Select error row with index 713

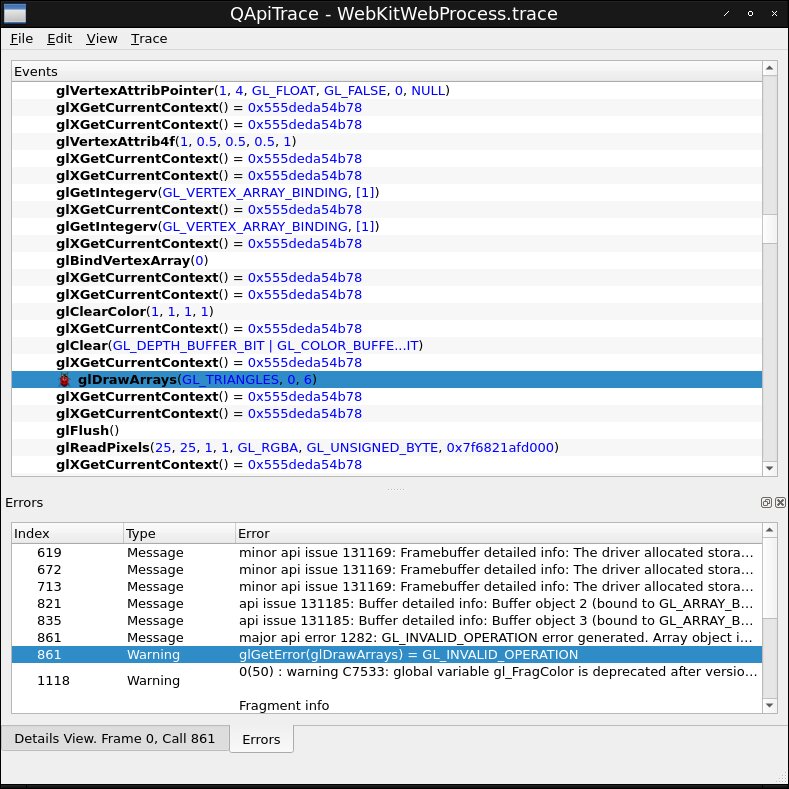(x=387, y=587)
